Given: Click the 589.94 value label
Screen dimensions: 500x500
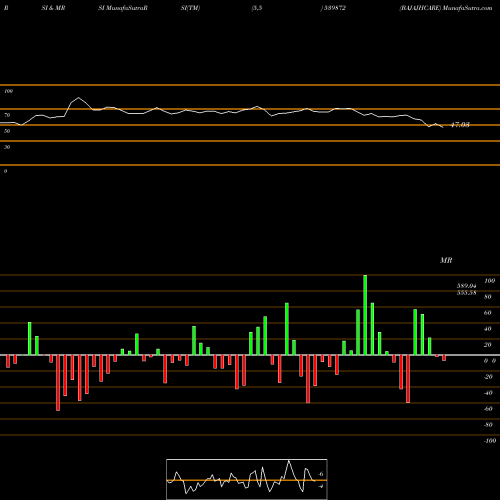Looking at the screenshot, I should pyautogui.click(x=466, y=286).
